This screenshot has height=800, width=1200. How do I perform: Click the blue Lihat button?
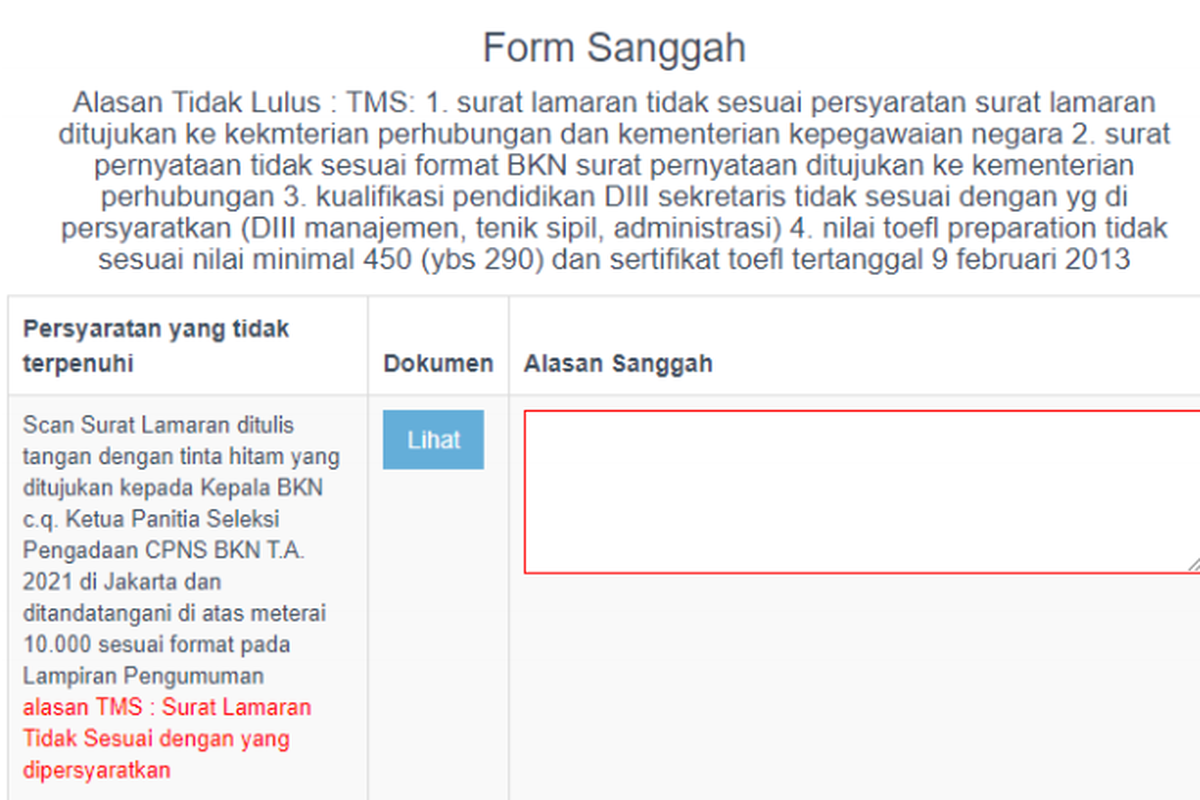(x=433, y=440)
